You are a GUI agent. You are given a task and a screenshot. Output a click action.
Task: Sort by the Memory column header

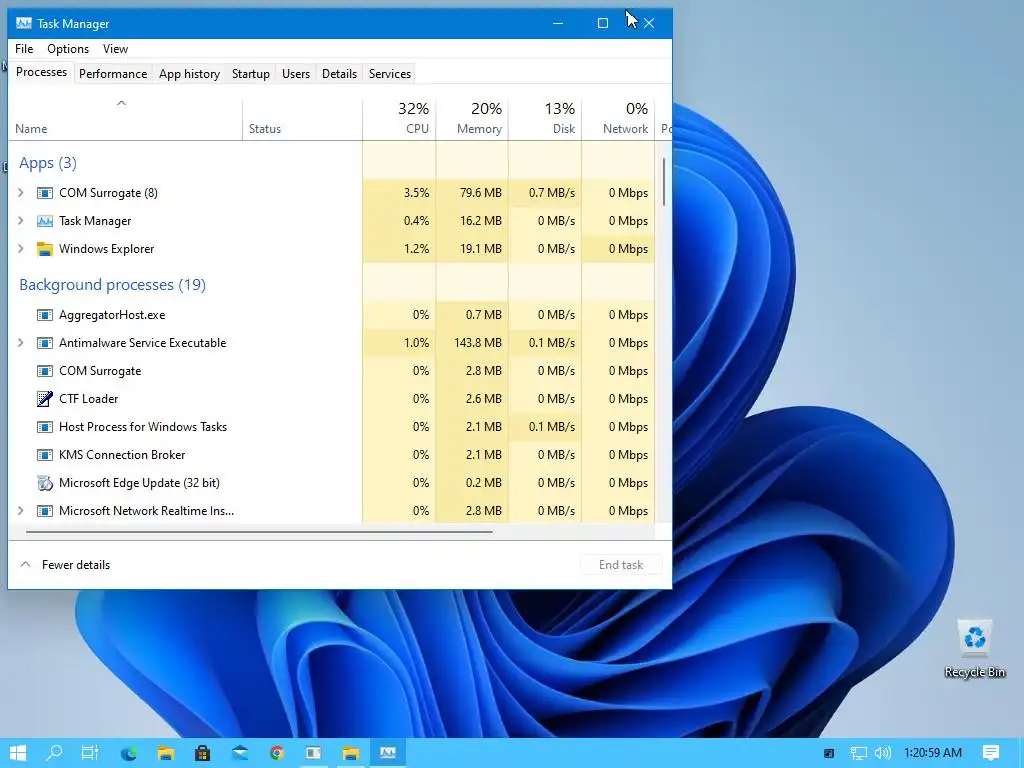click(472, 120)
